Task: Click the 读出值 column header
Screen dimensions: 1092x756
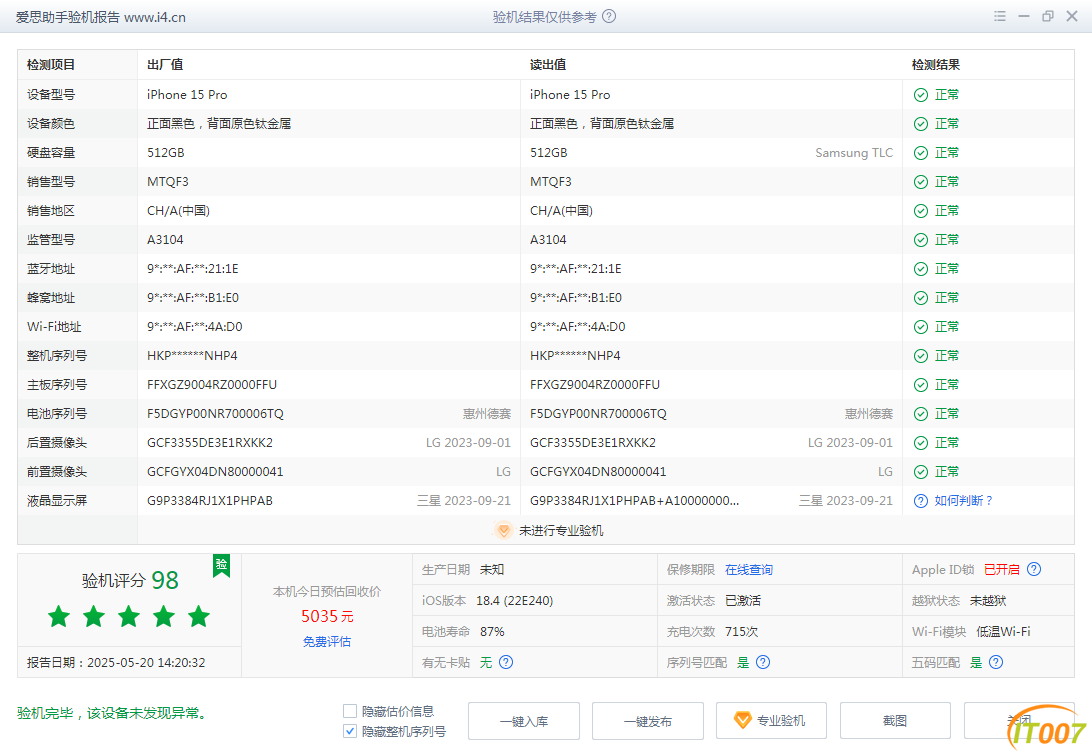Action: (548, 65)
